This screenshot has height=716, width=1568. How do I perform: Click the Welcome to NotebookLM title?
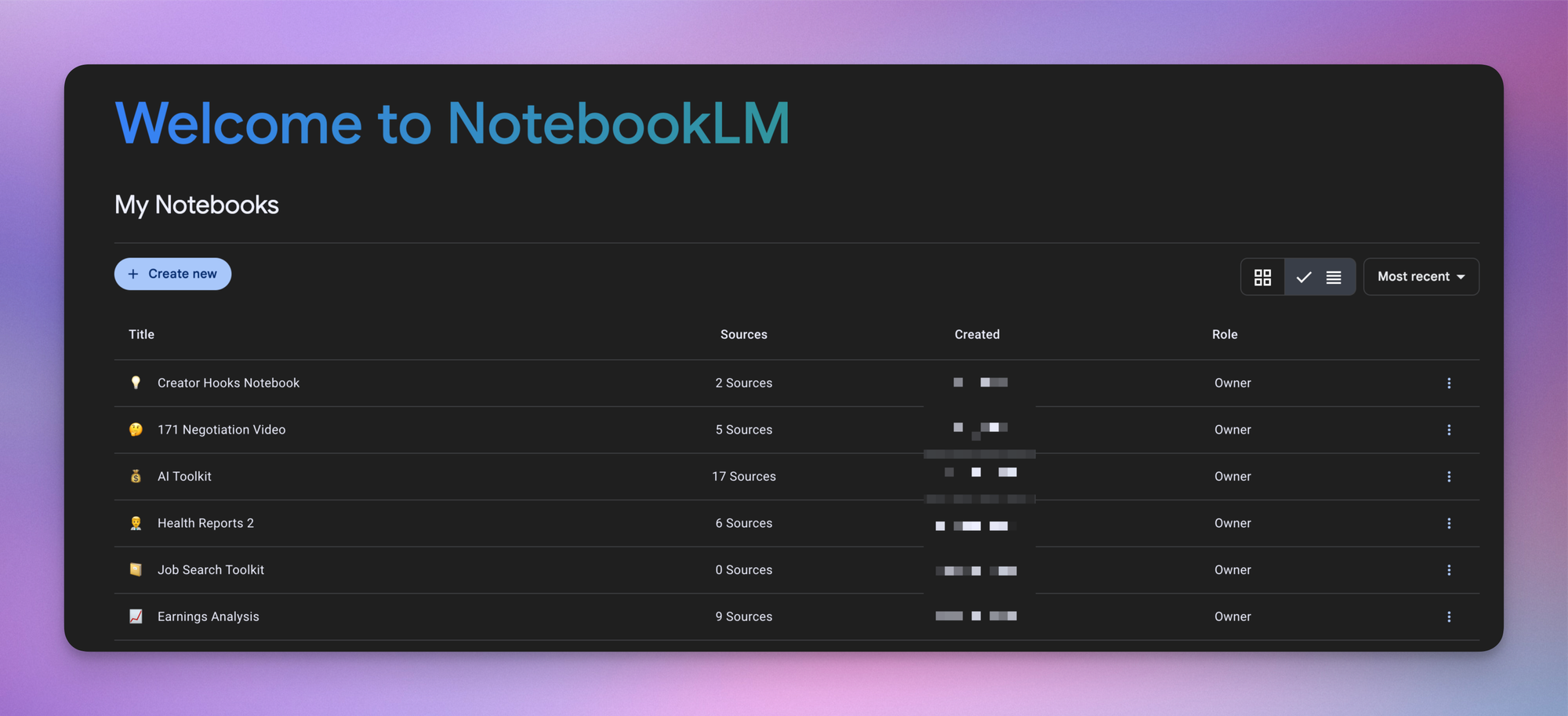tap(452, 123)
